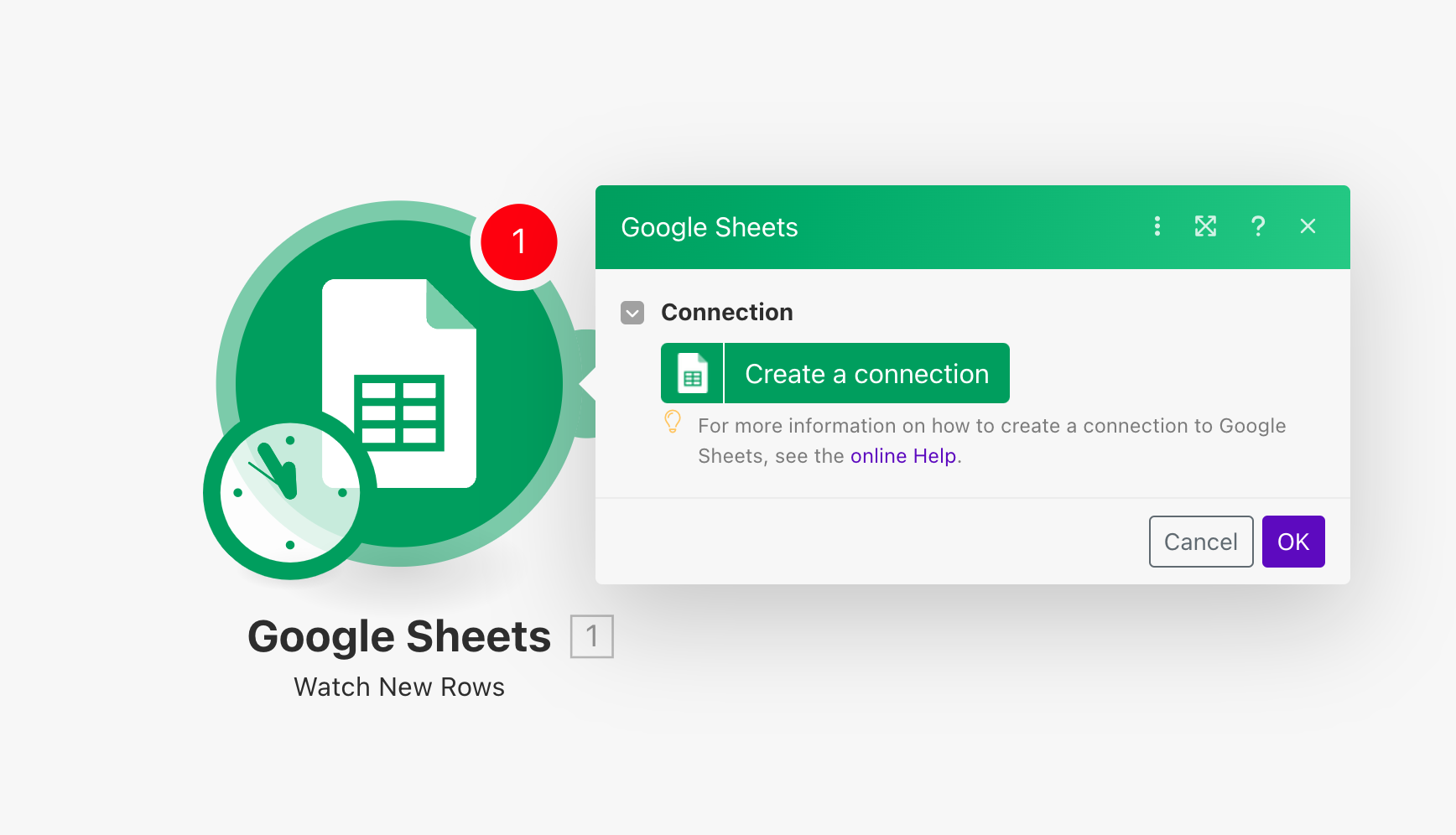Click the red notification badge showing 1
Image resolution: width=1456 pixels, height=835 pixels.
pos(518,242)
